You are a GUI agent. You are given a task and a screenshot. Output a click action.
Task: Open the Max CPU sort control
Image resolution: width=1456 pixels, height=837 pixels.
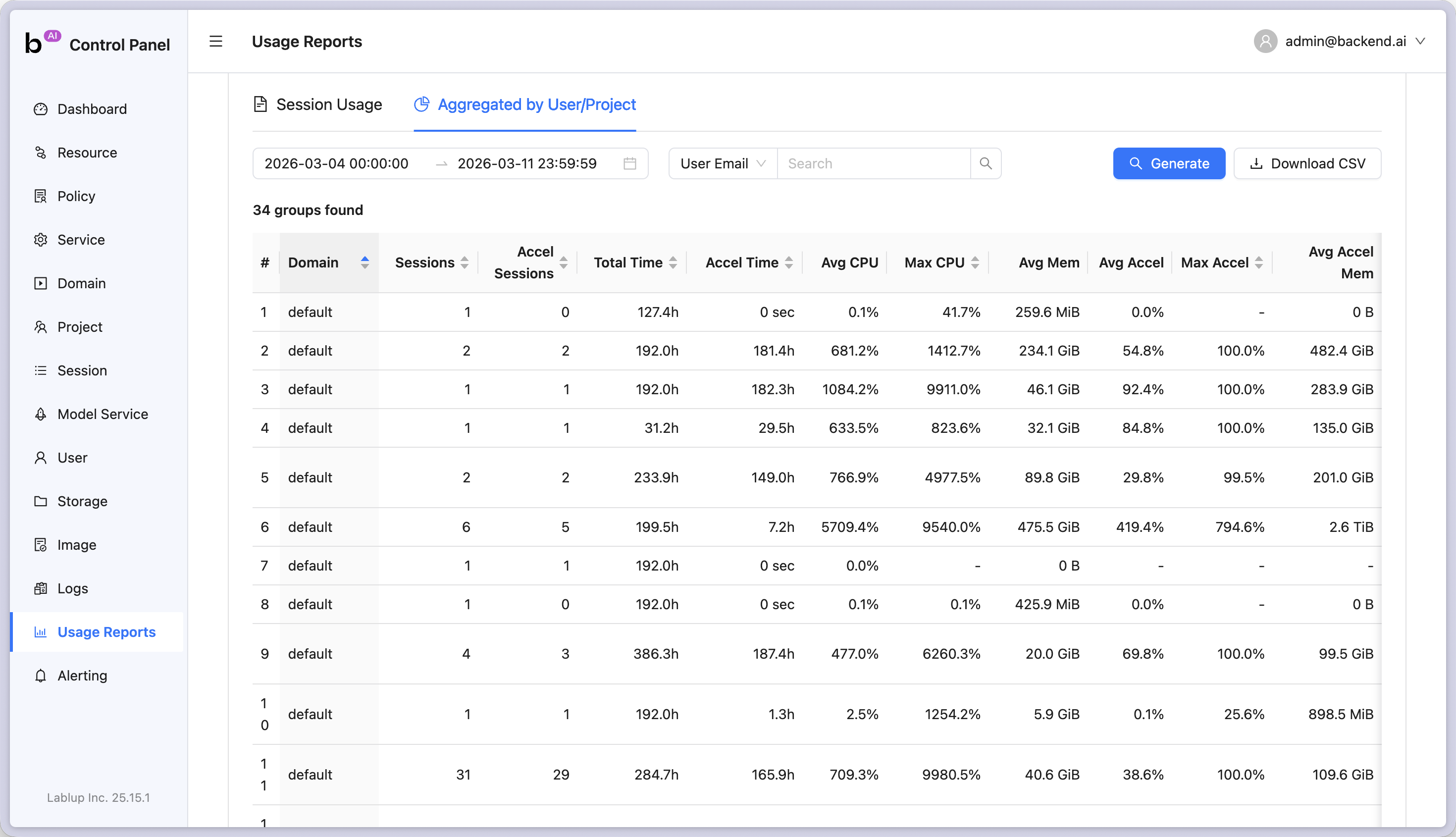976,262
